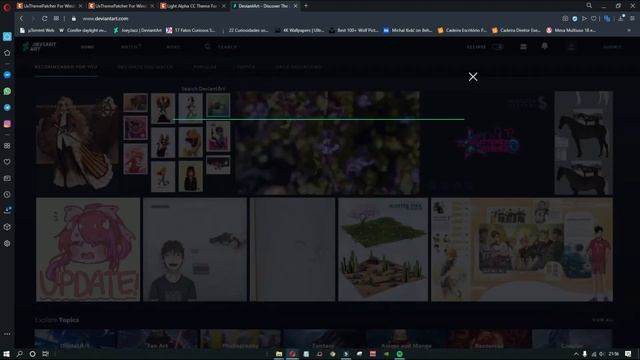This screenshot has width=640, height=360.
Task: Take a snapshot with the camera icon
Action: click(565, 18)
